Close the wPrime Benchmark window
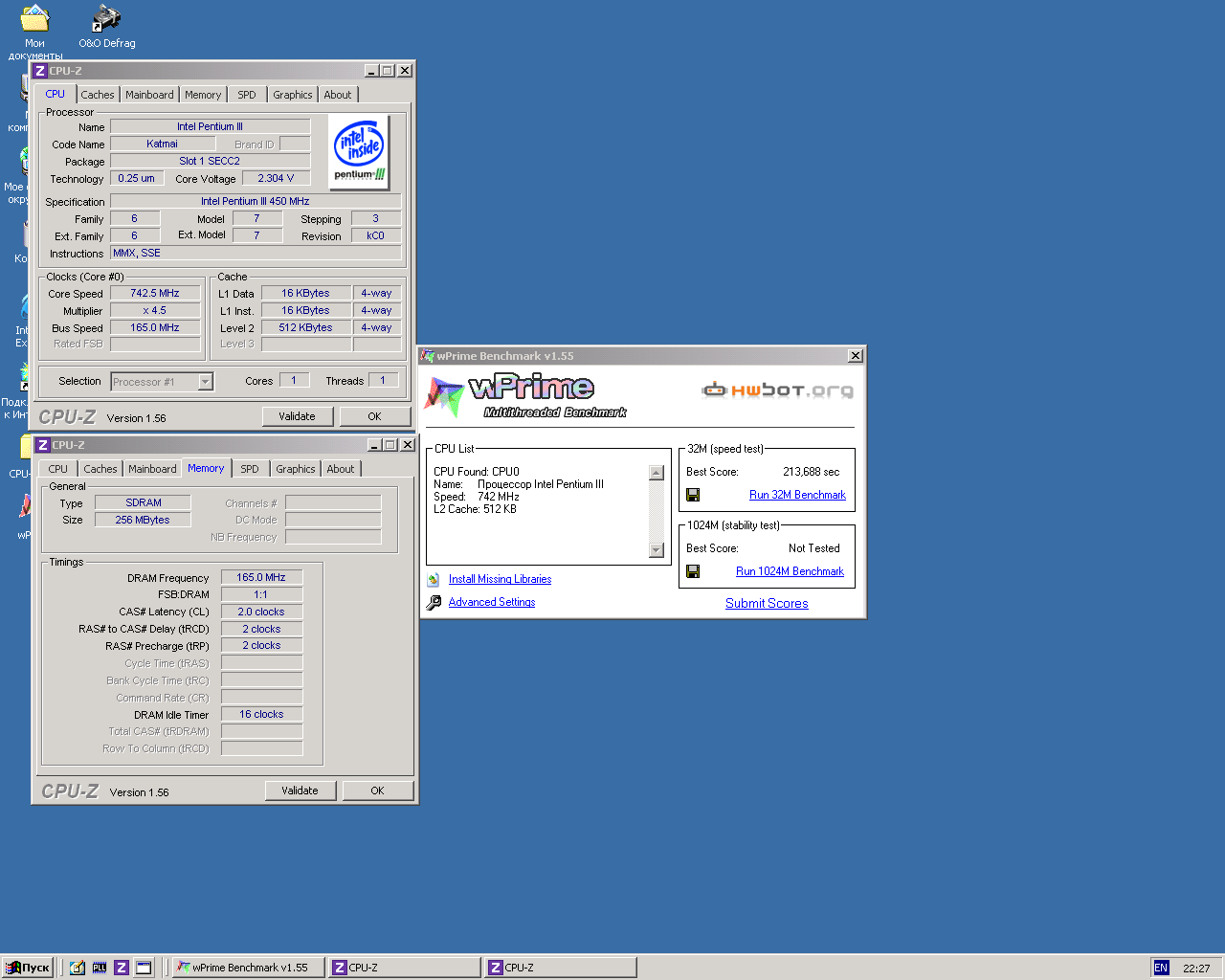This screenshot has width=1225, height=980. [x=856, y=356]
